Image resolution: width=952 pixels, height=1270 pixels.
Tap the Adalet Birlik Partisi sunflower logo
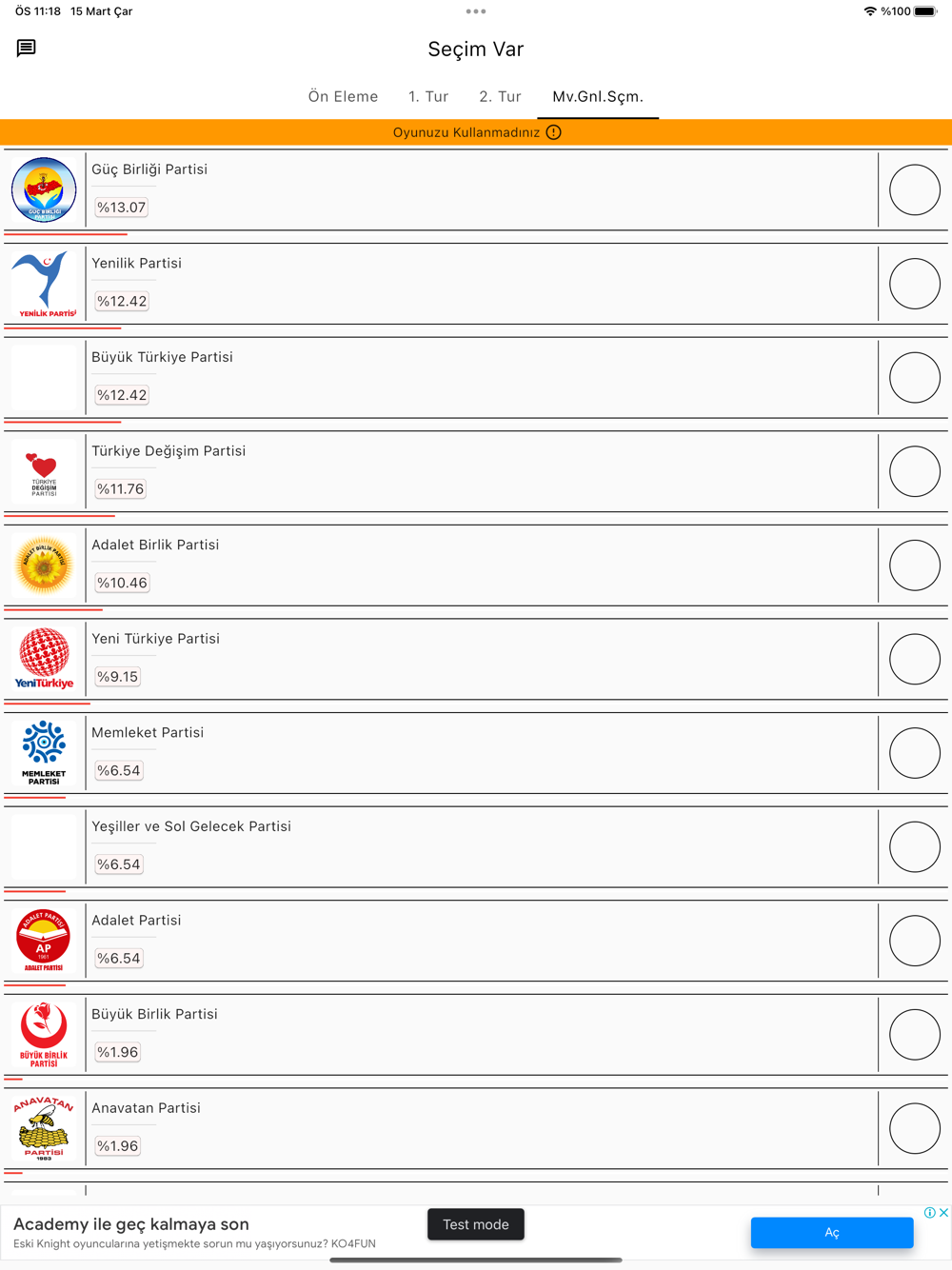44,566
